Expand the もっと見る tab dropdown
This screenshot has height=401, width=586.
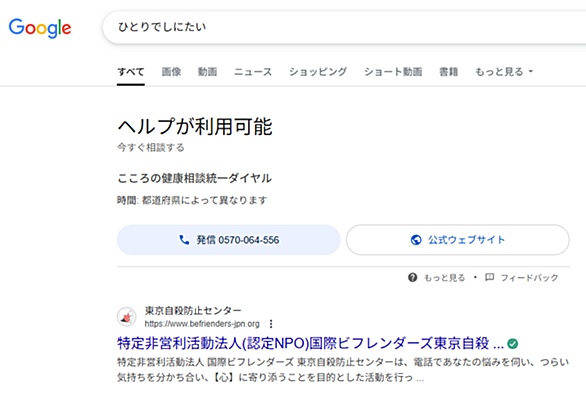(x=504, y=71)
